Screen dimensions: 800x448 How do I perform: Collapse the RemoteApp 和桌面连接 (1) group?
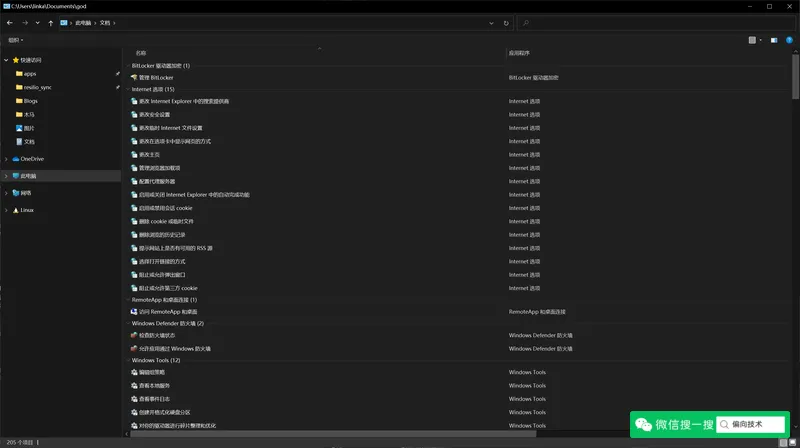click(128, 300)
